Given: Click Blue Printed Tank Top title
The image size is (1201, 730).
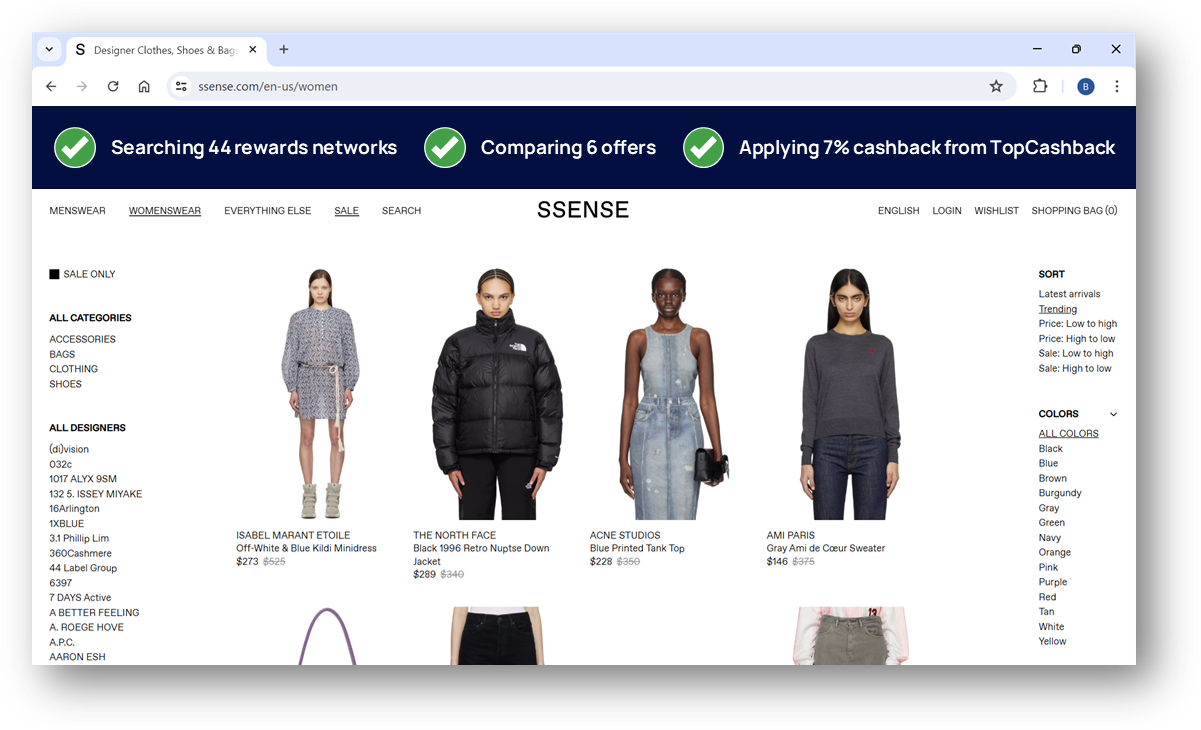Looking at the screenshot, I should click(637, 549).
